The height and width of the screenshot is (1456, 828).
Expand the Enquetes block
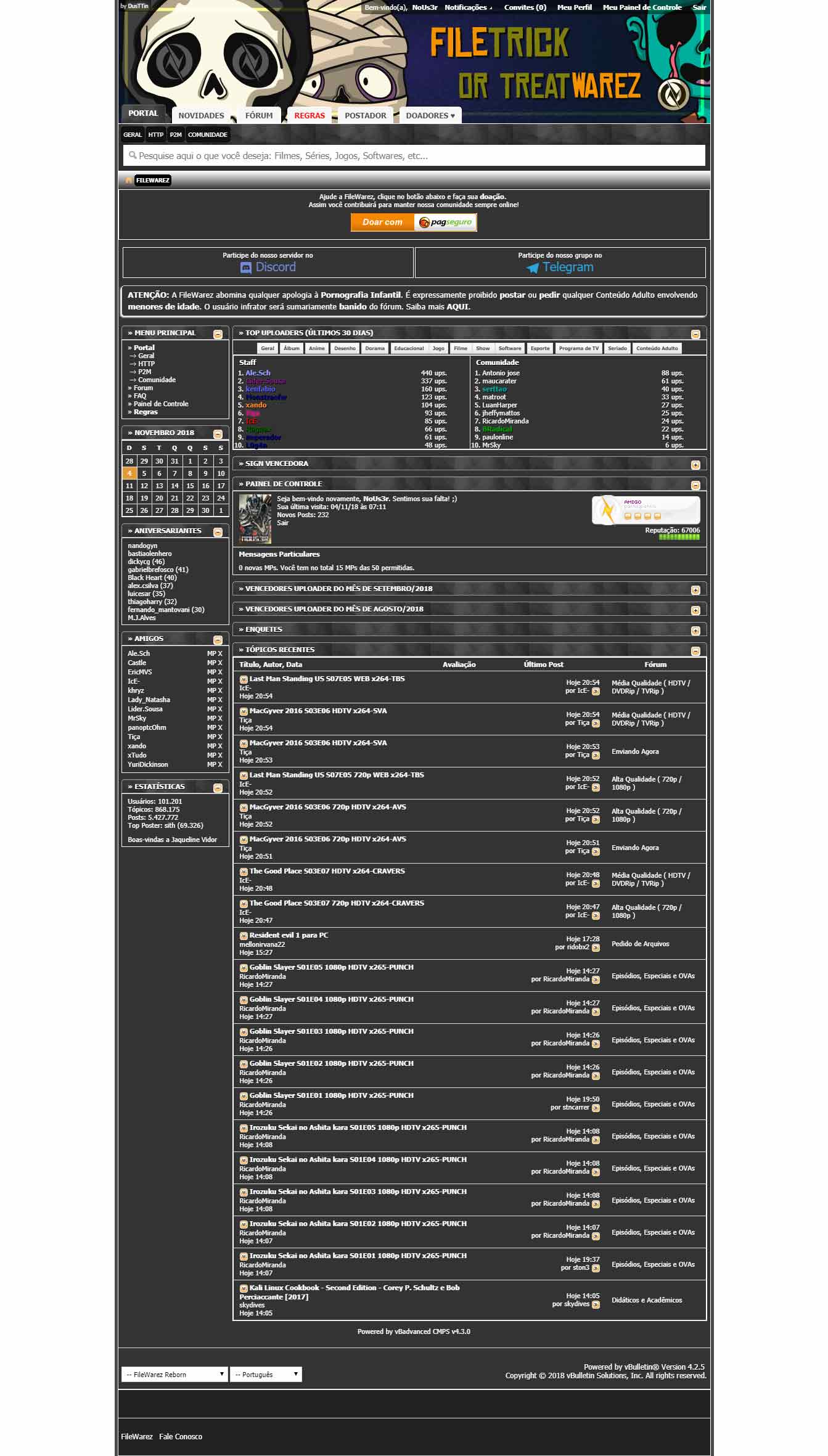coord(695,631)
